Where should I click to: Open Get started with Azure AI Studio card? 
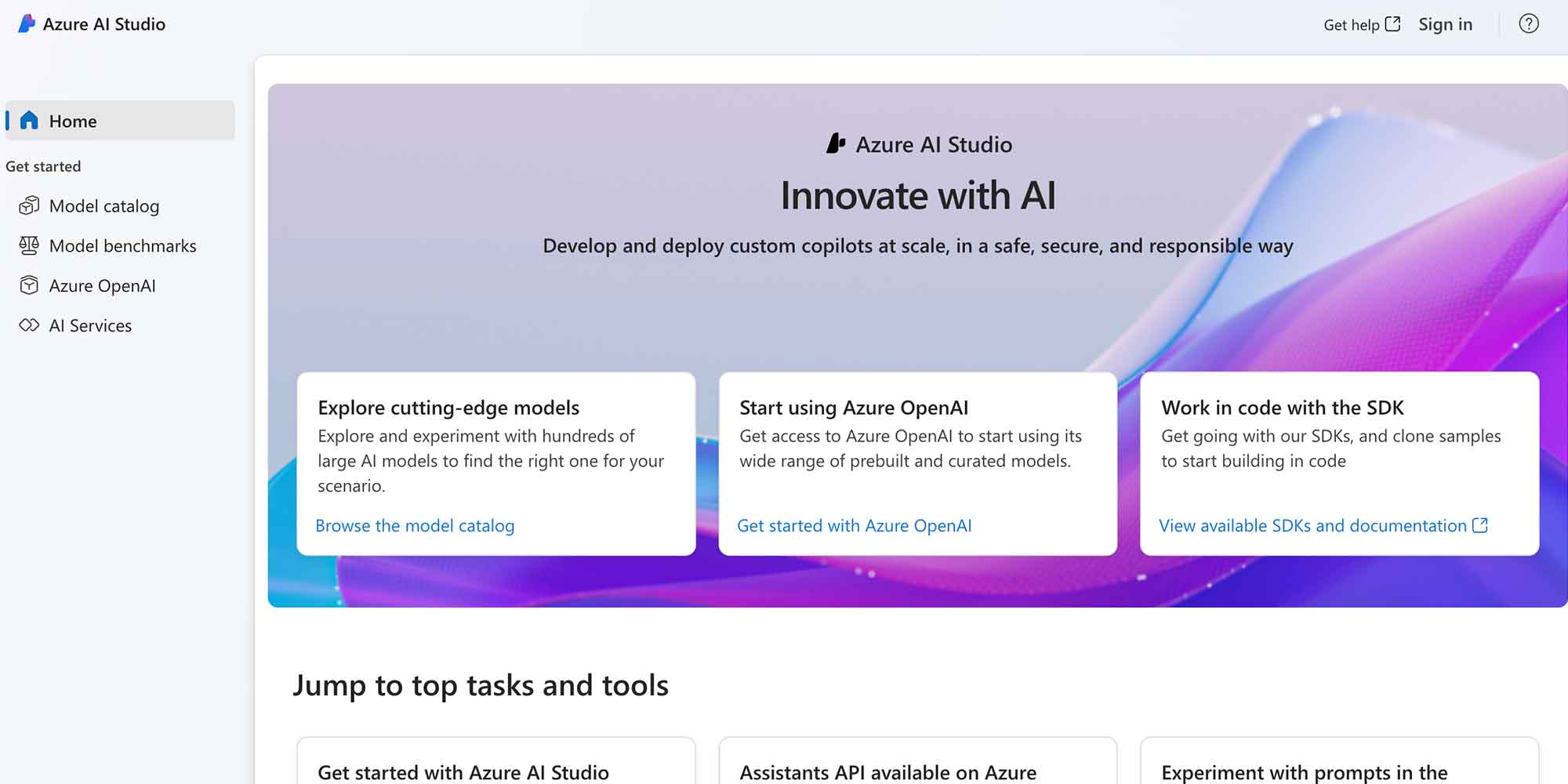(x=496, y=760)
